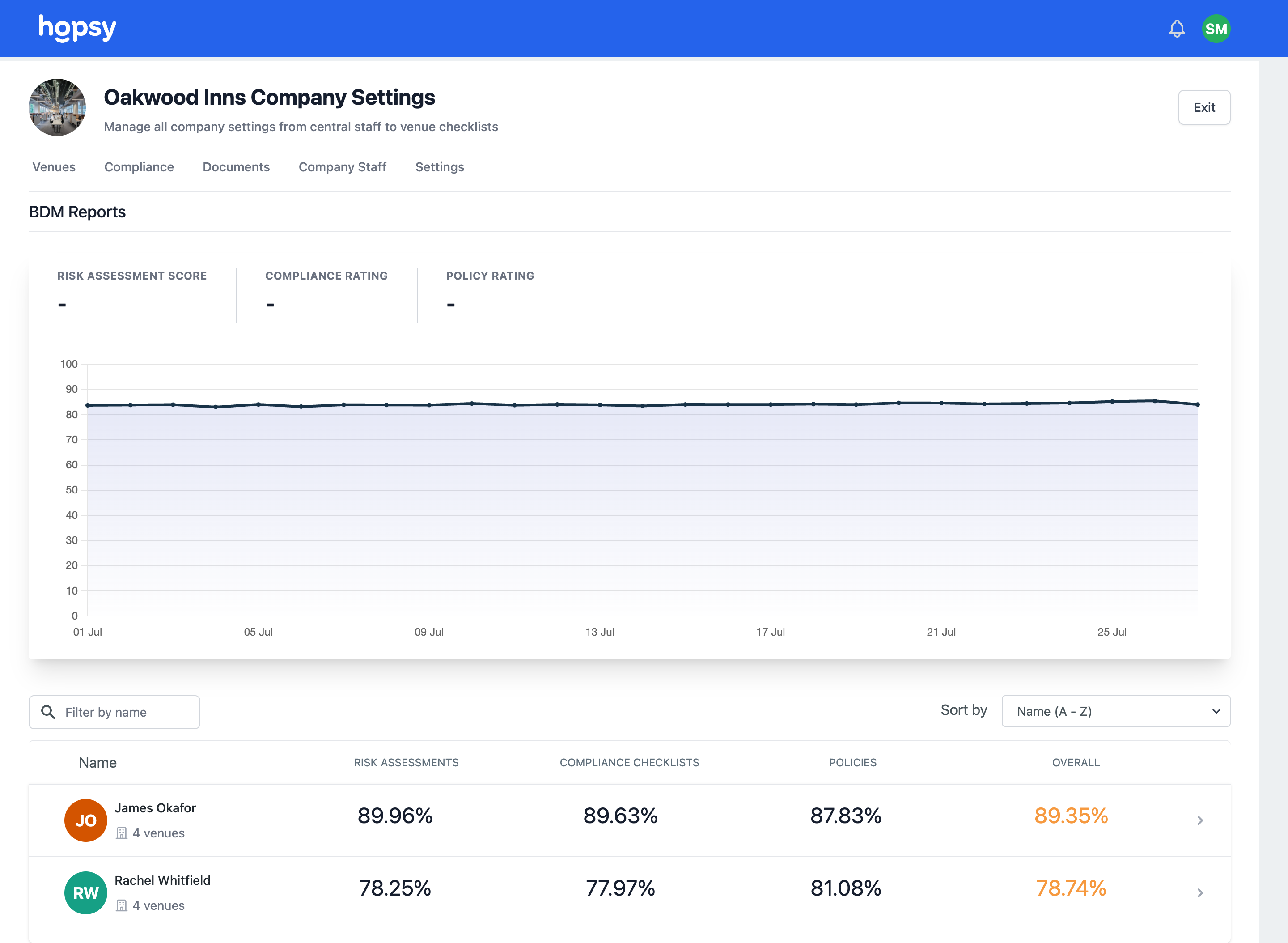Click the Exit button

click(1204, 107)
